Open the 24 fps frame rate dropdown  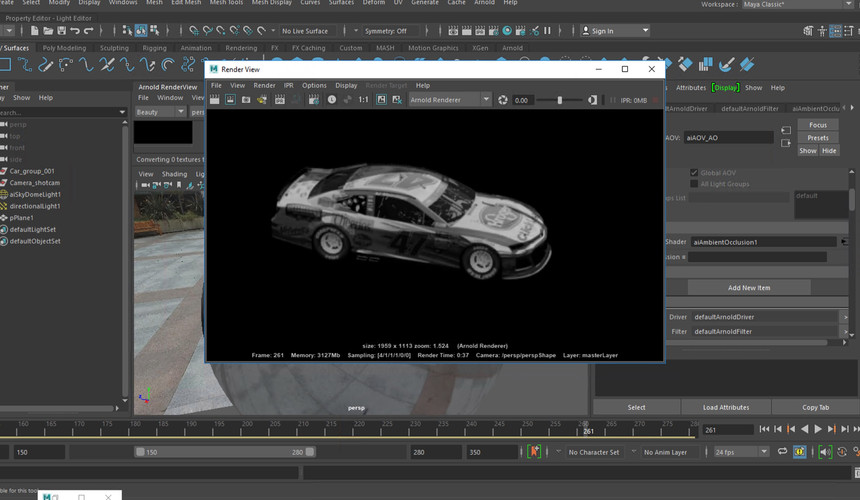click(x=739, y=452)
